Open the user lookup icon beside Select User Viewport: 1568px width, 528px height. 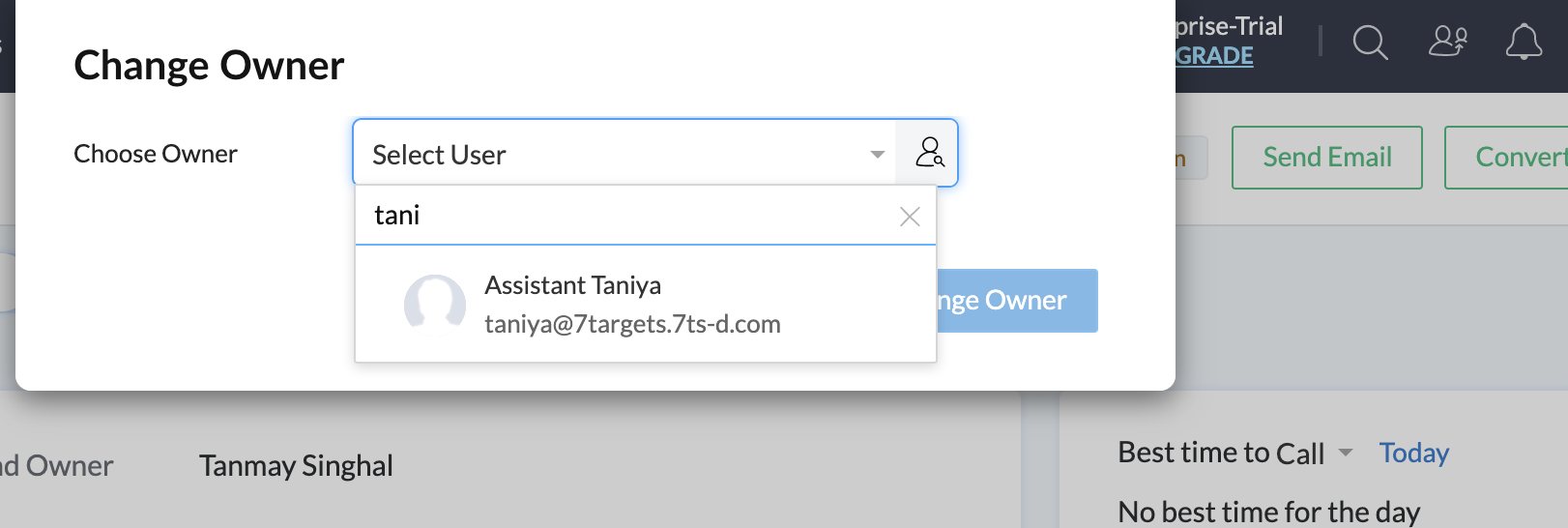click(x=928, y=153)
